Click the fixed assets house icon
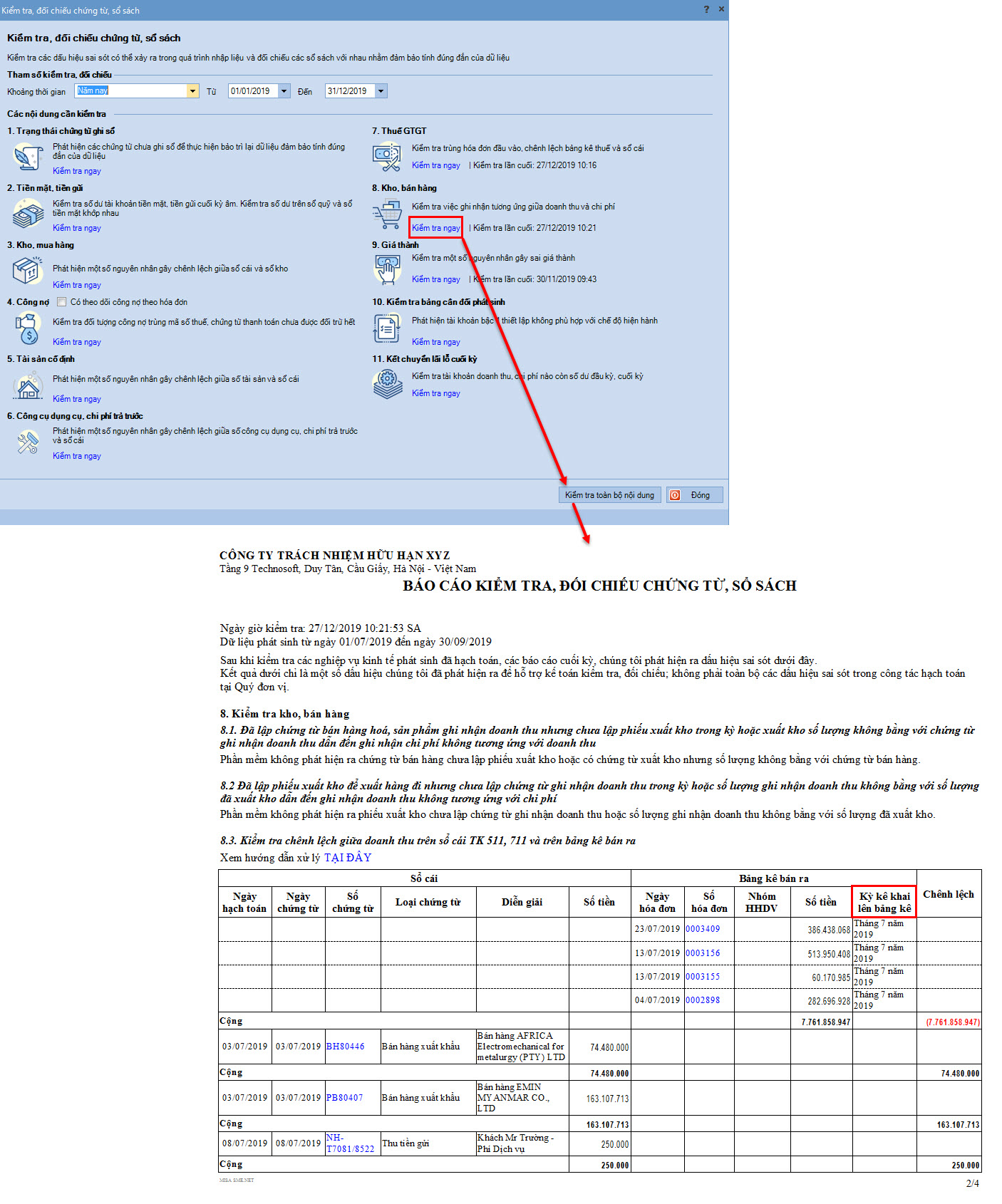1002x1204 pixels. point(29,385)
